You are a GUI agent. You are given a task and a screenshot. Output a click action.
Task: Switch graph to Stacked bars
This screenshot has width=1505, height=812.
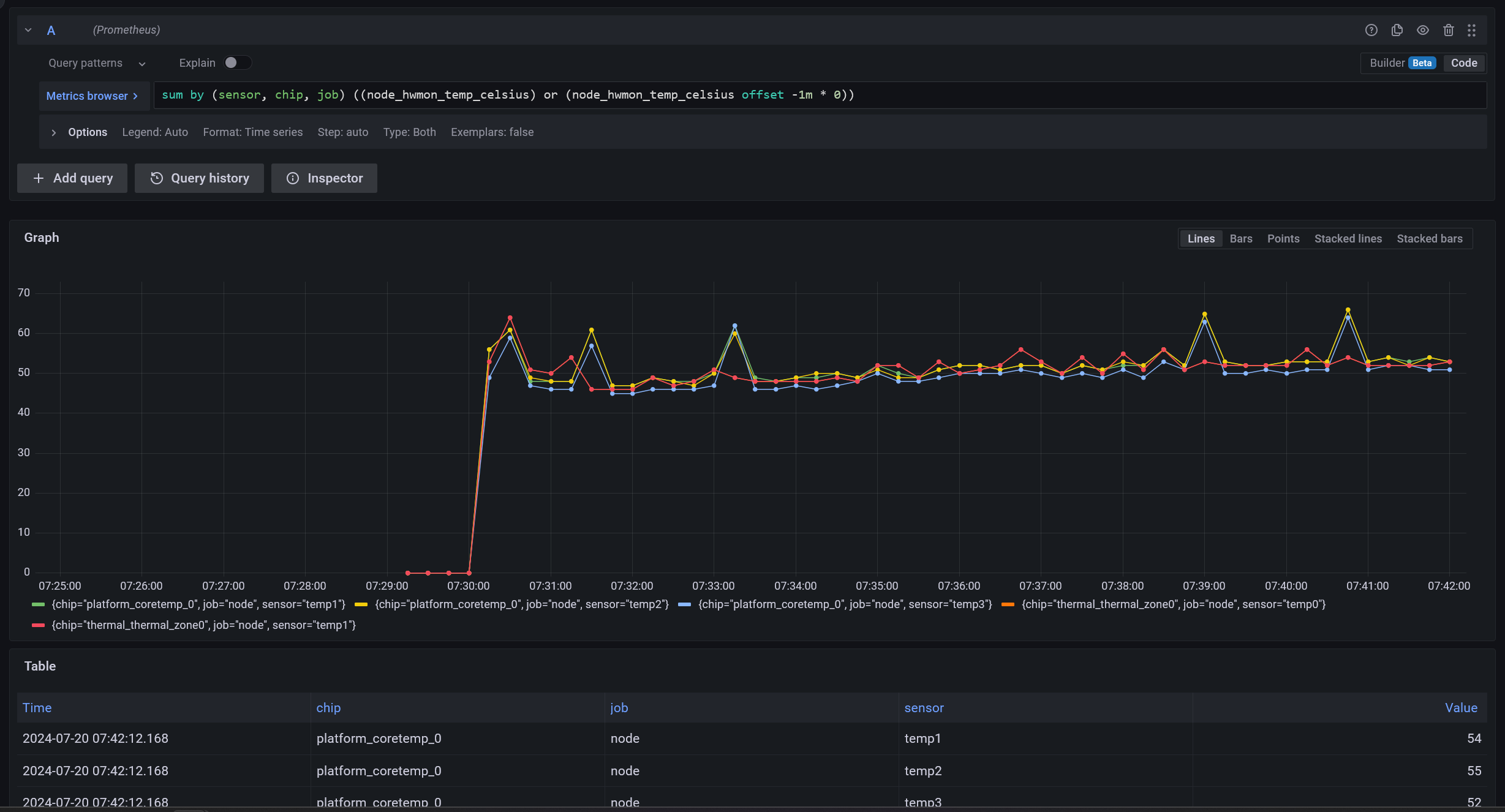click(1429, 239)
